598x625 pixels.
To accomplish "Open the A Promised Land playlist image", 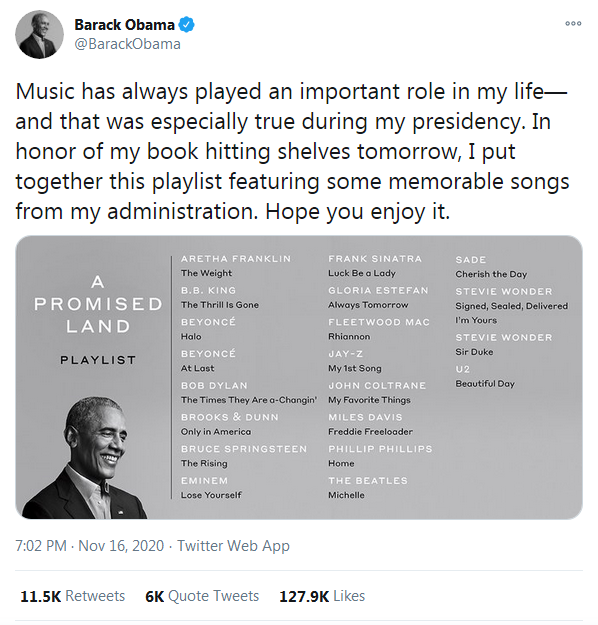I will [x=299, y=377].
